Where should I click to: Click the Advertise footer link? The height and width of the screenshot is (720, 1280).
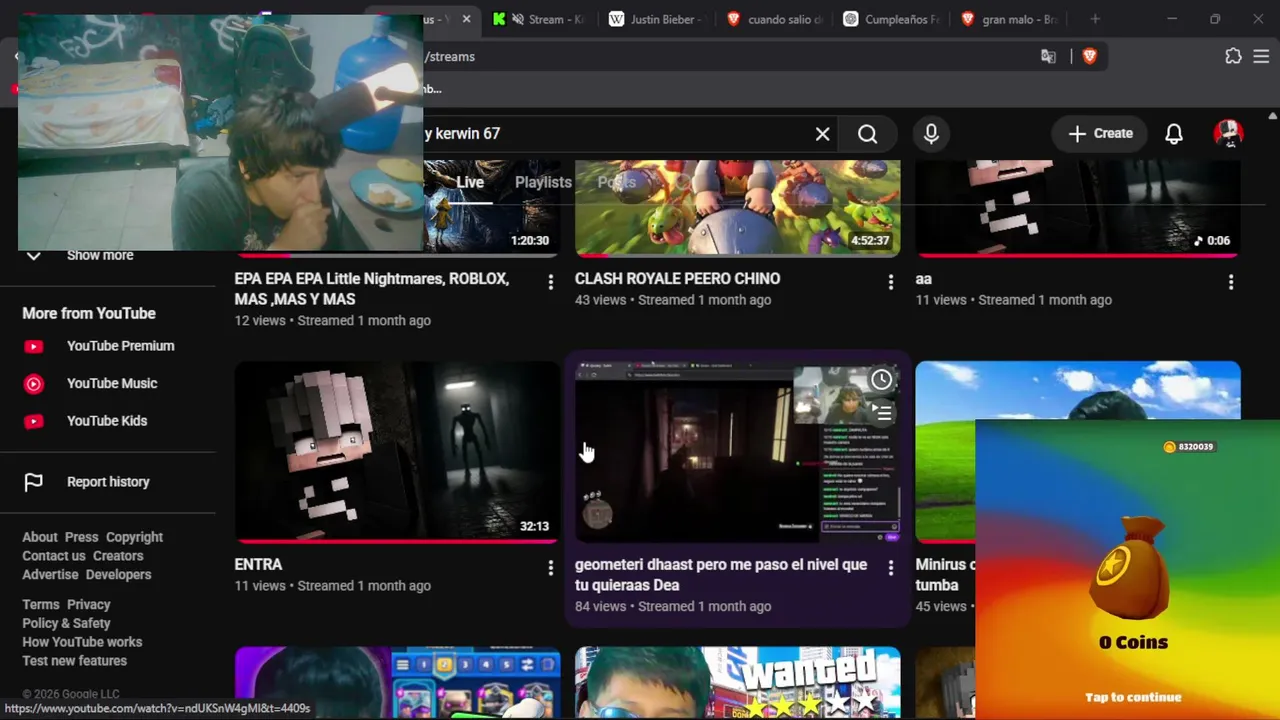50,575
